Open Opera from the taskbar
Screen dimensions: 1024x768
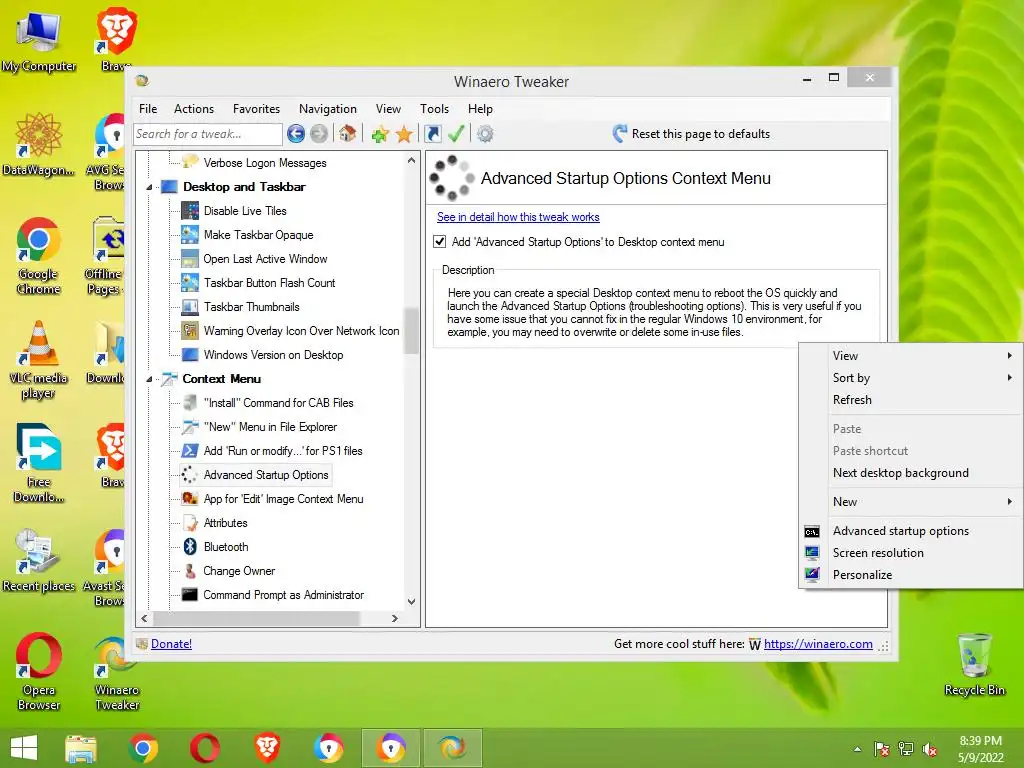click(x=205, y=748)
